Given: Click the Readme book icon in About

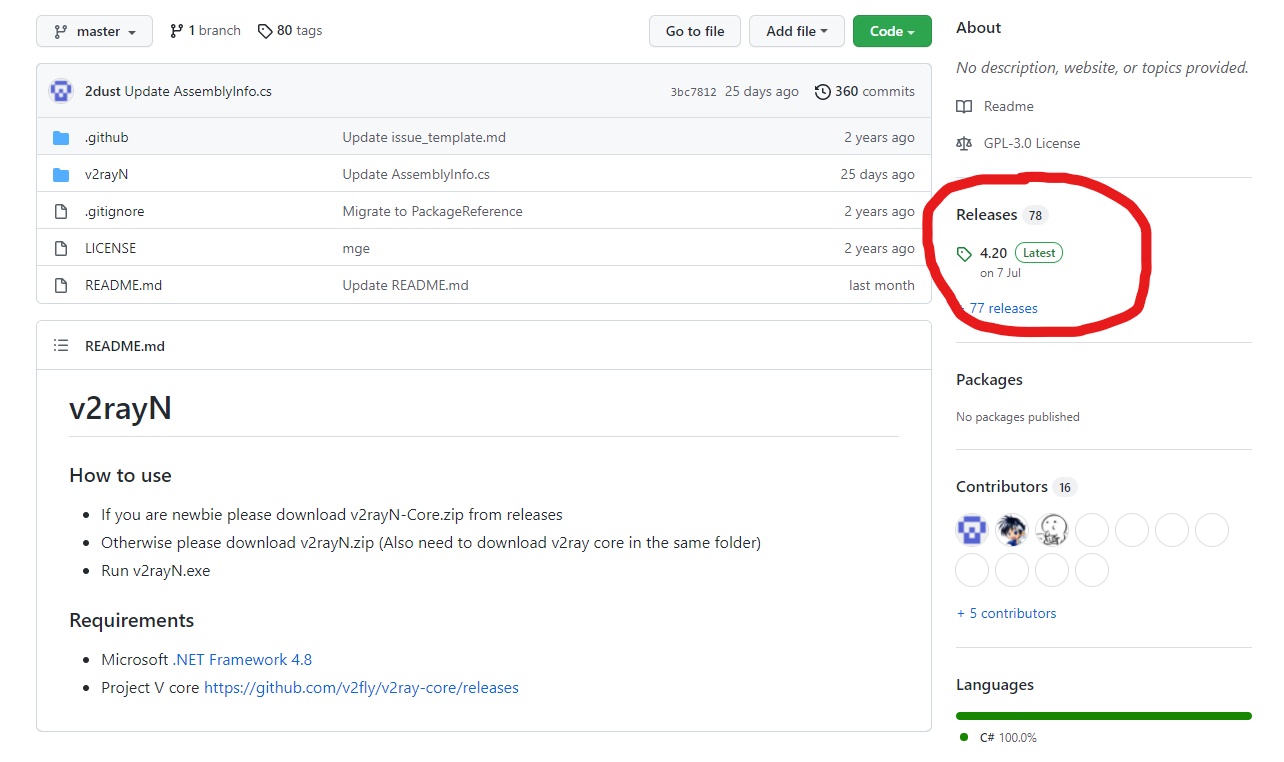Looking at the screenshot, I should tap(964, 106).
